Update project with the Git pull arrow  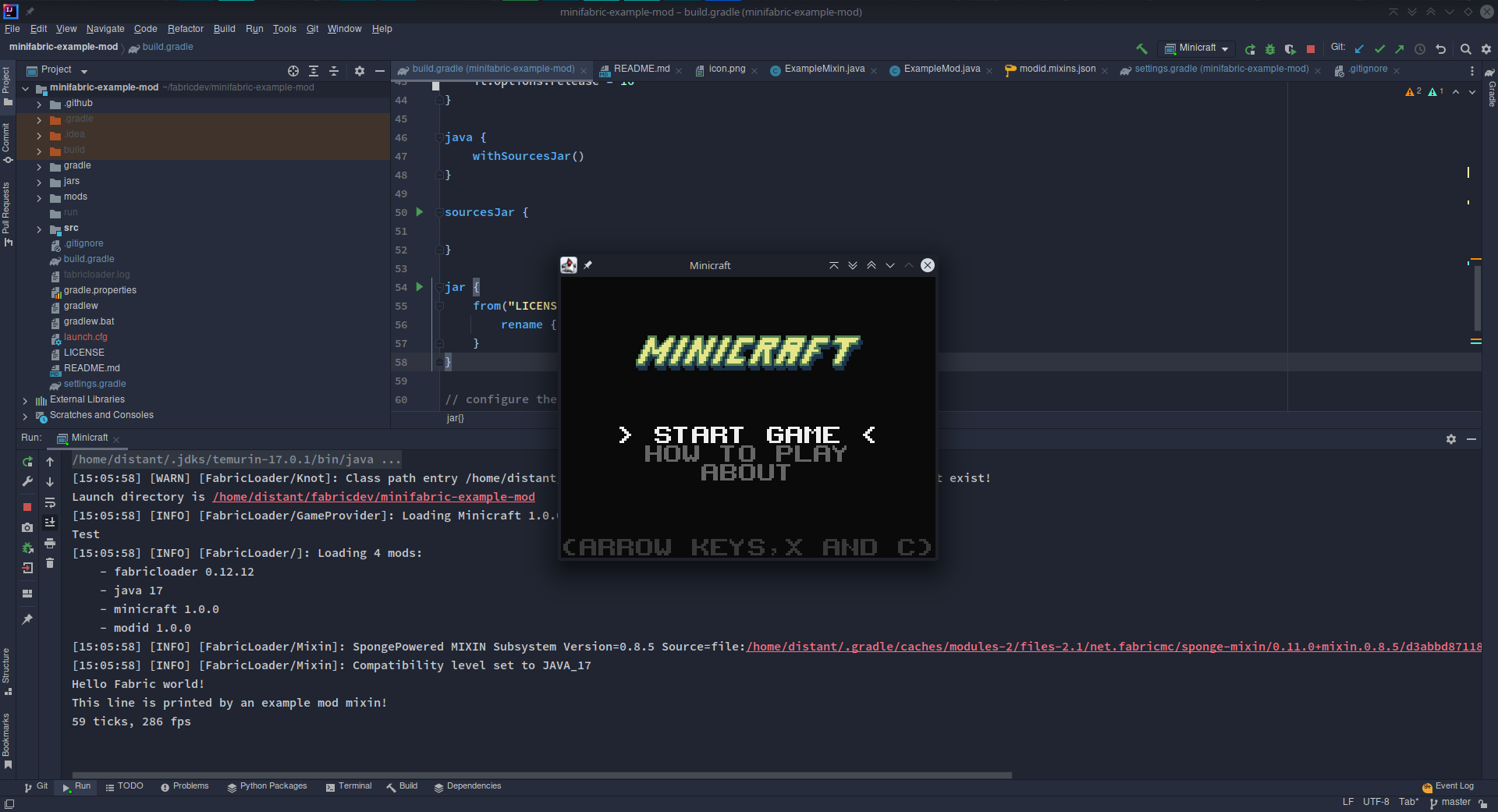1360,48
